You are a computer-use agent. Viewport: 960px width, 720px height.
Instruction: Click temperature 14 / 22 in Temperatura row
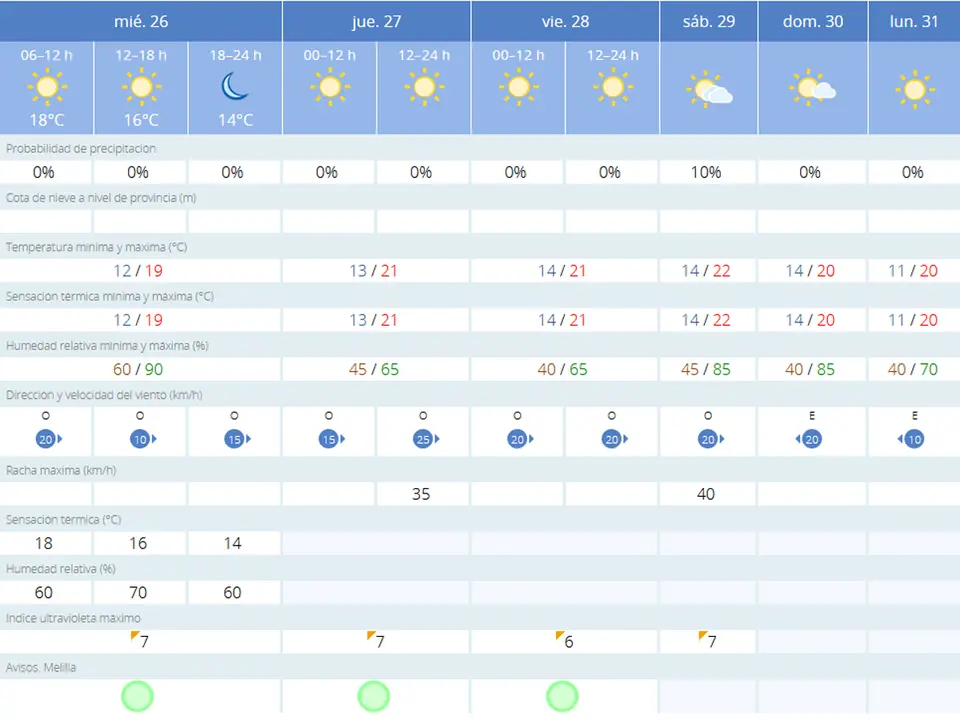[x=706, y=271]
